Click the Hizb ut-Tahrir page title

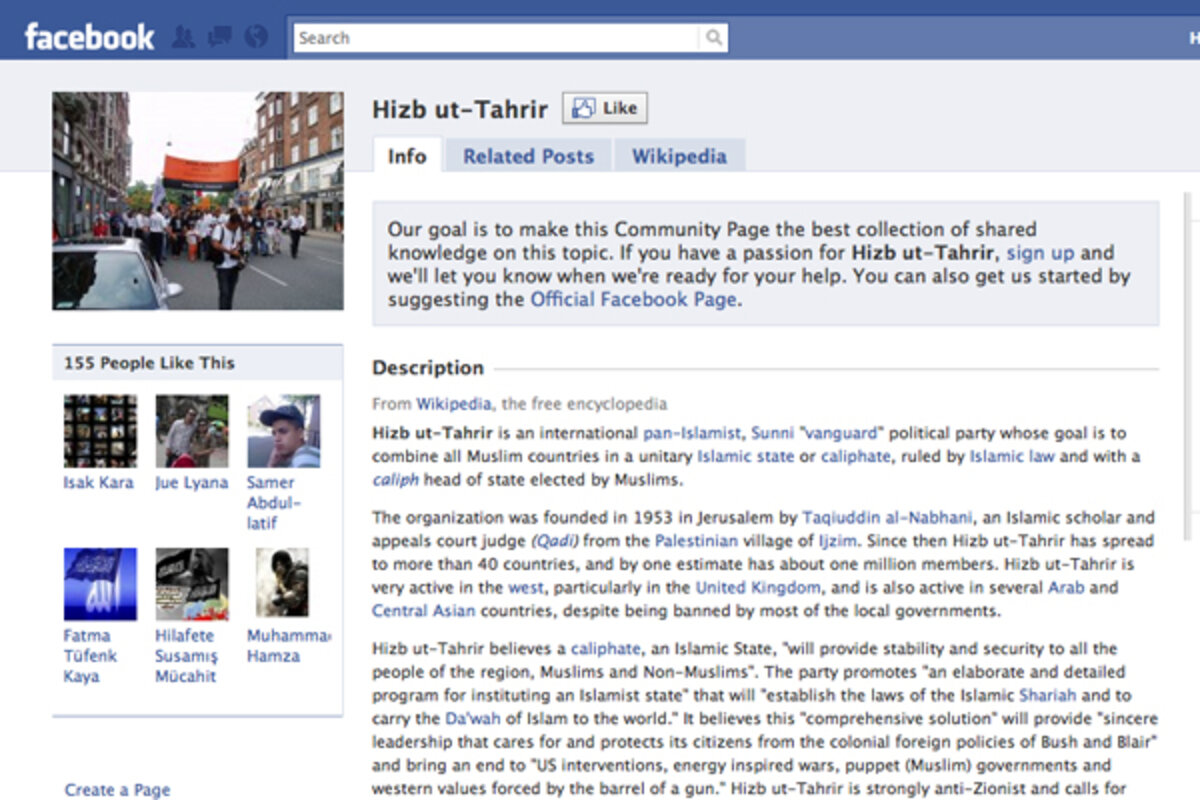click(x=460, y=109)
